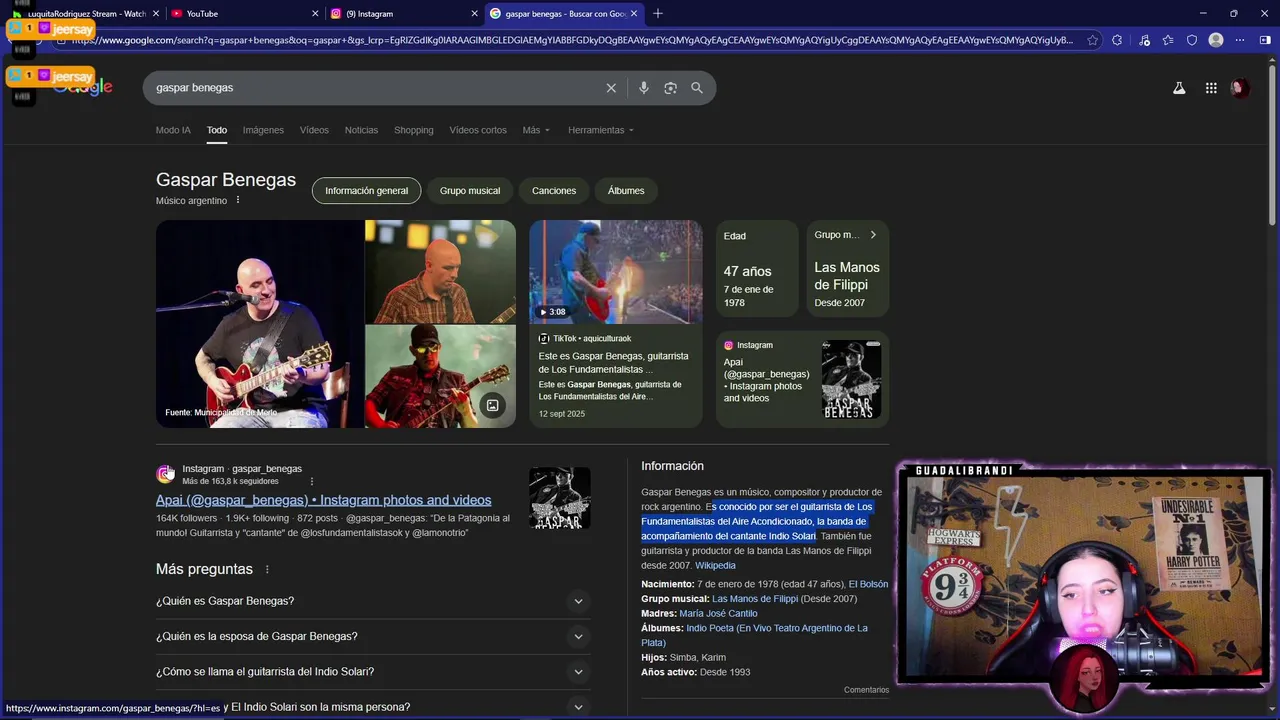Viewport: 1280px width, 720px height.
Task: Click the Comentarios feedback link
Action: [866, 690]
